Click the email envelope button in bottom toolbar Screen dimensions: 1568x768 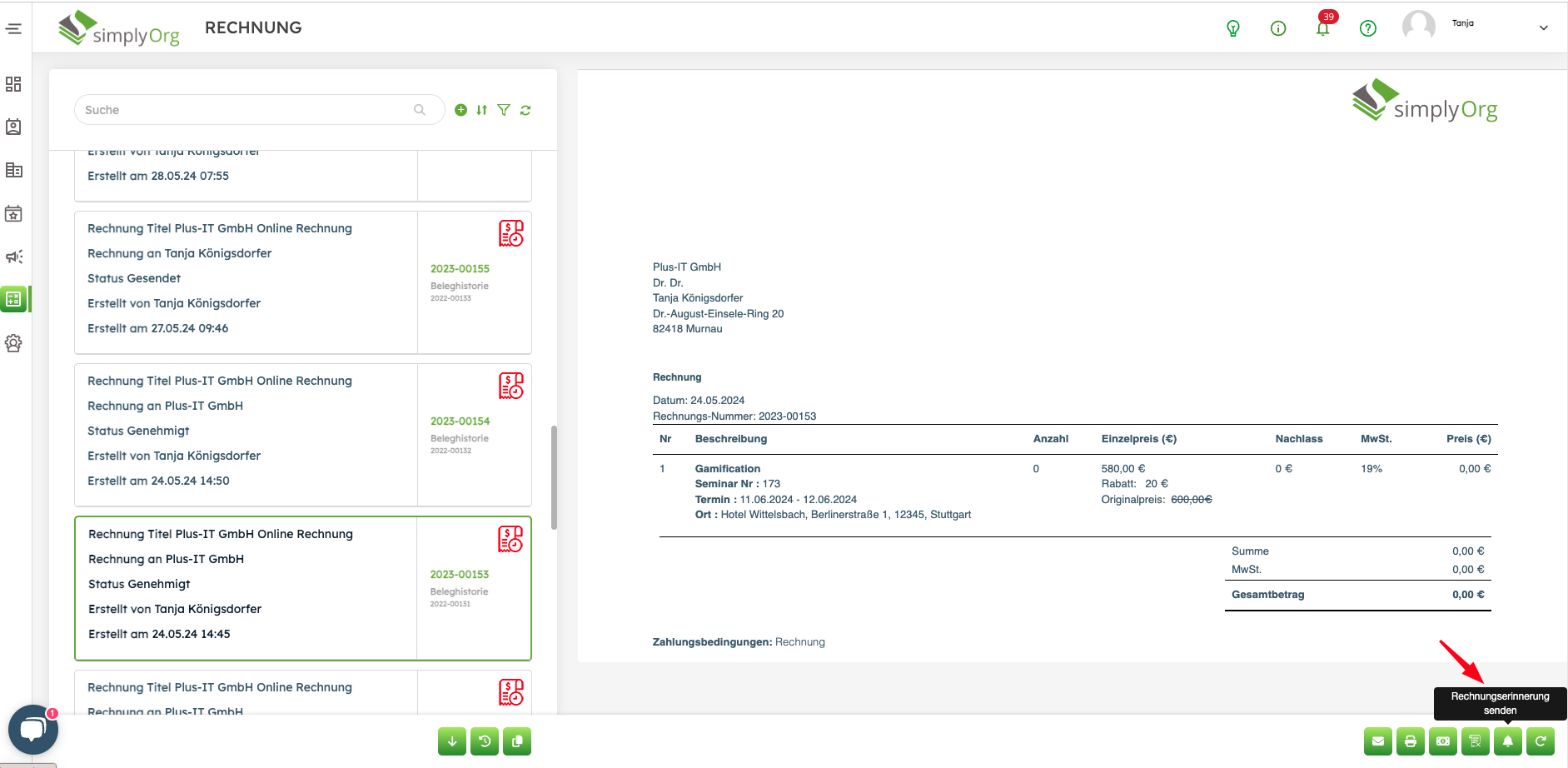click(1377, 741)
